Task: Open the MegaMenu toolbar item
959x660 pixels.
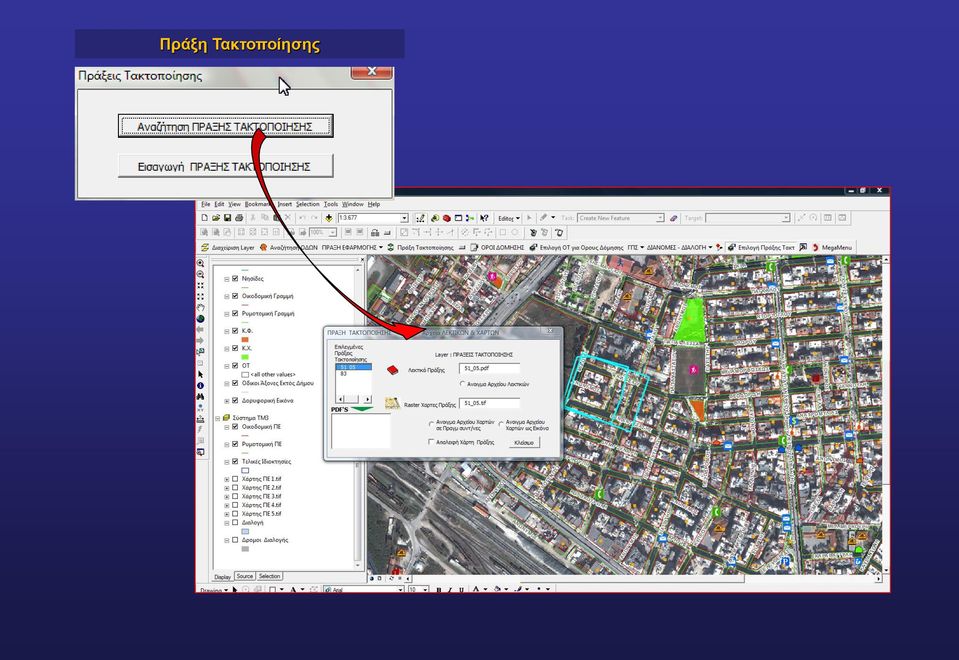Action: 832,248
